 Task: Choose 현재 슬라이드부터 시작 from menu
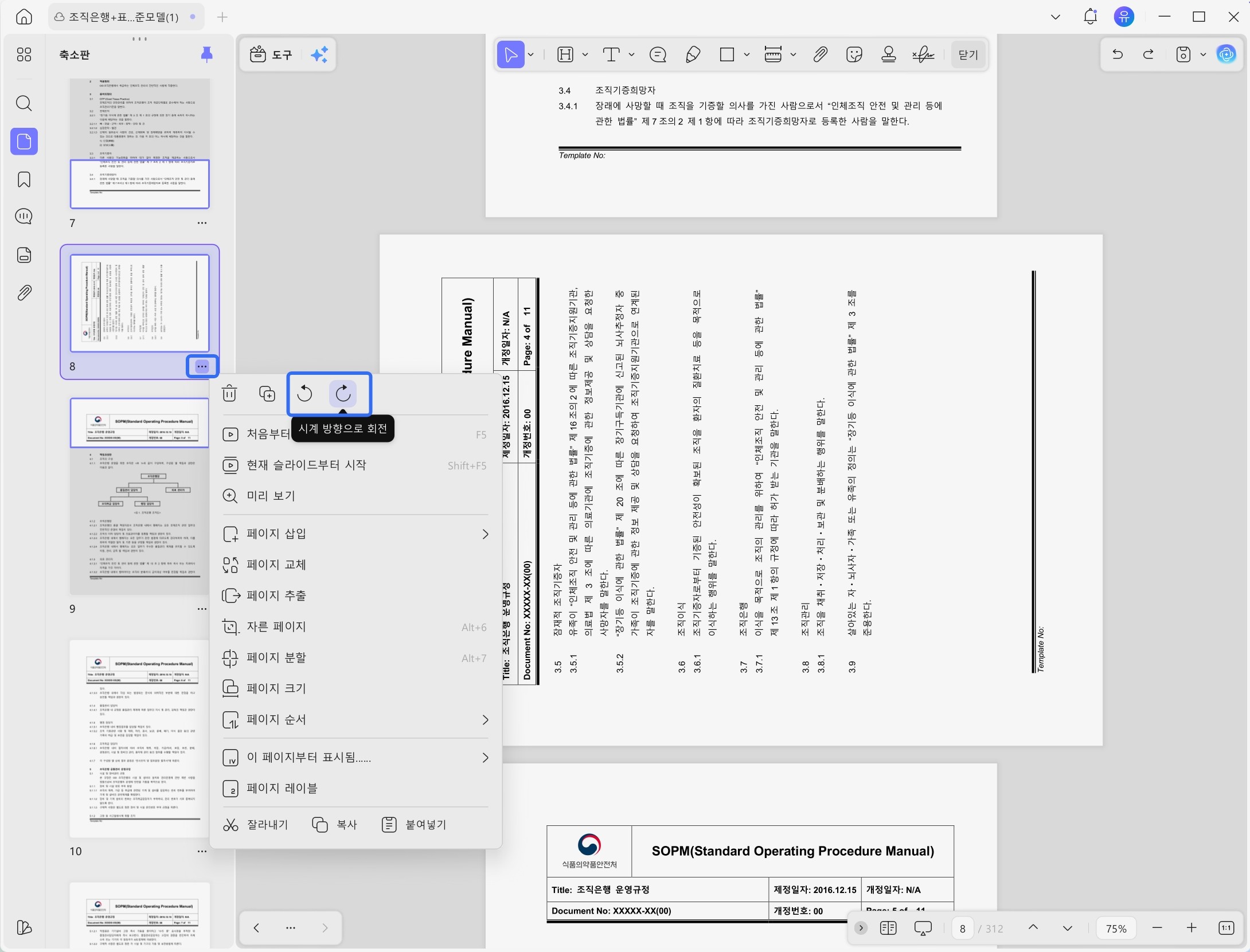356,465
